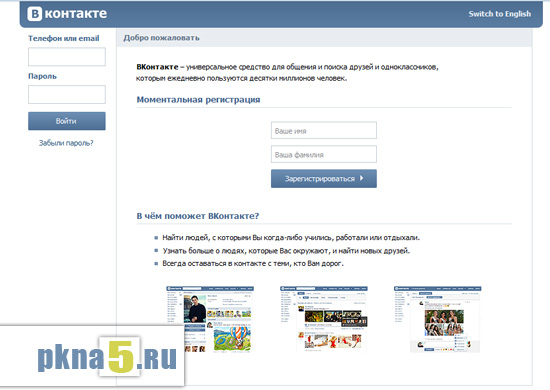This screenshot has width=550, height=390.
Task: Open the Забыли пароль? link
Action: coord(66,143)
